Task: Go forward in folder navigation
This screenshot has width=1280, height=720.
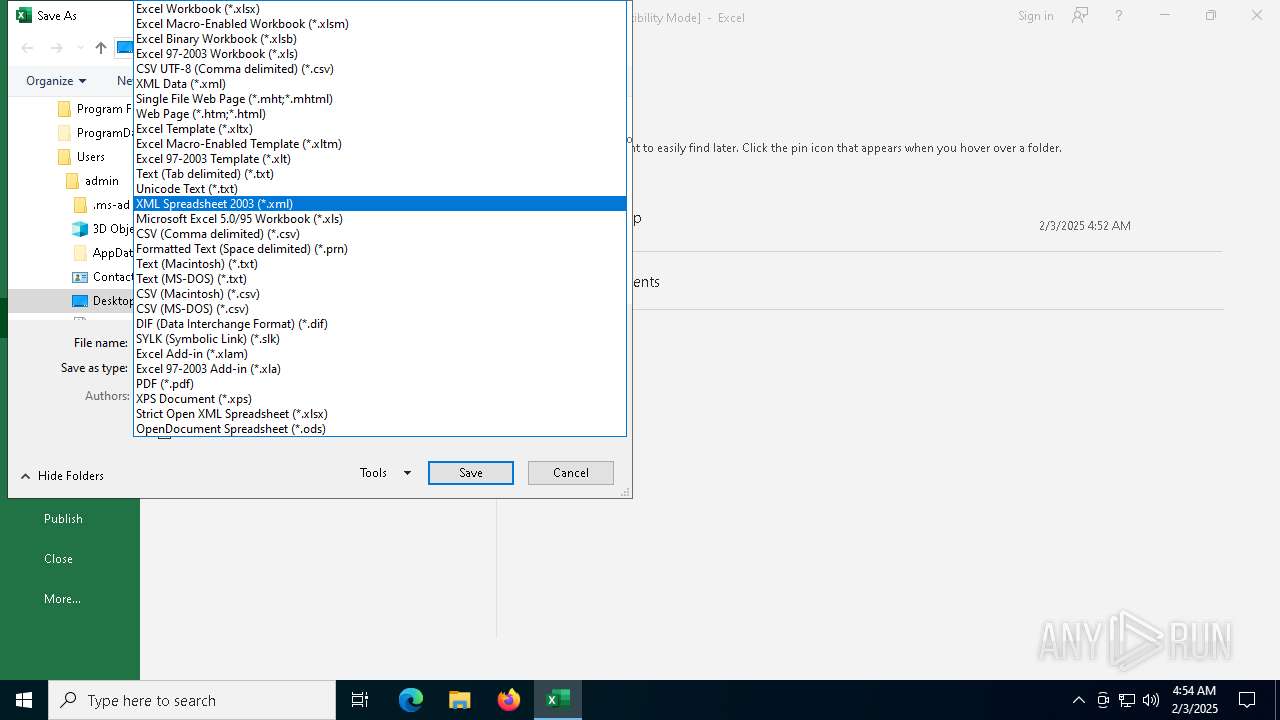Action: point(57,48)
